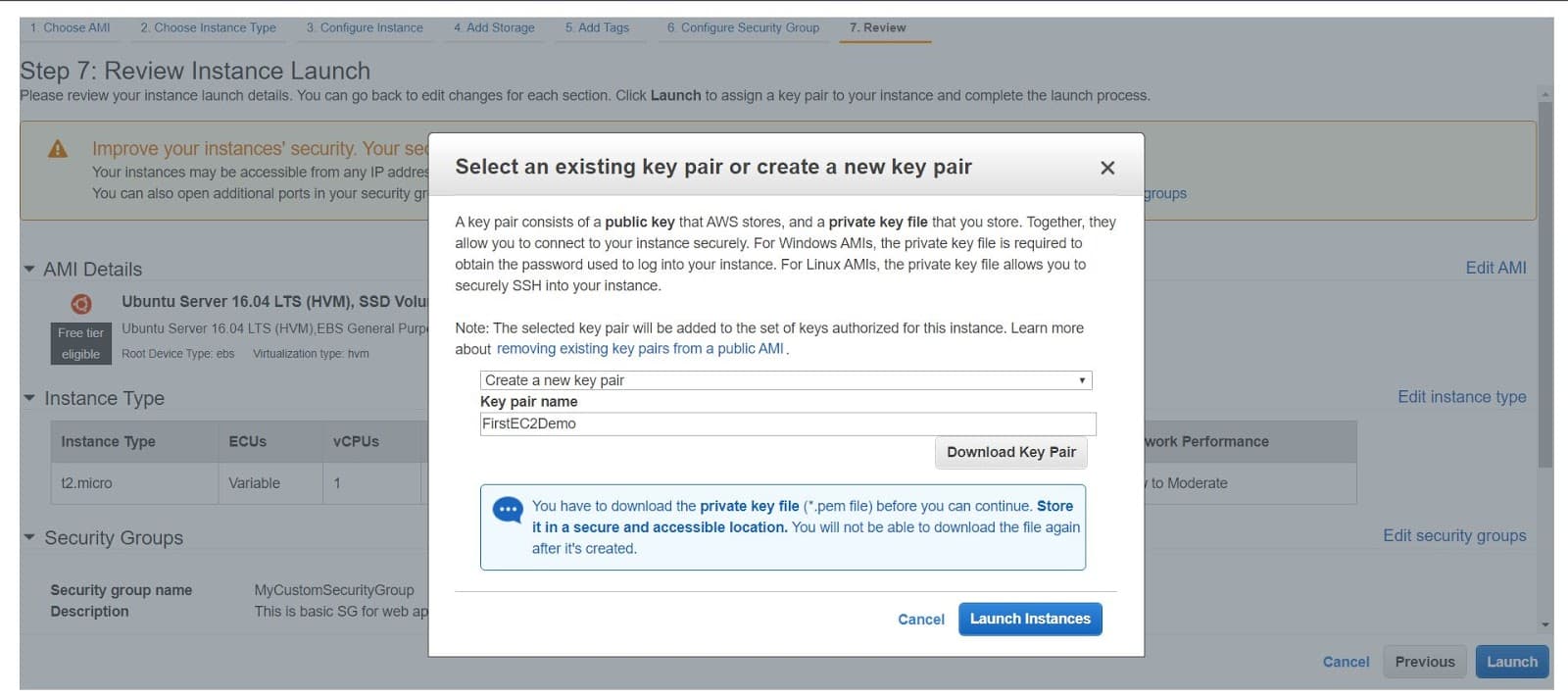
Task: Click Edit AMI link
Action: pyautogui.click(x=1495, y=268)
